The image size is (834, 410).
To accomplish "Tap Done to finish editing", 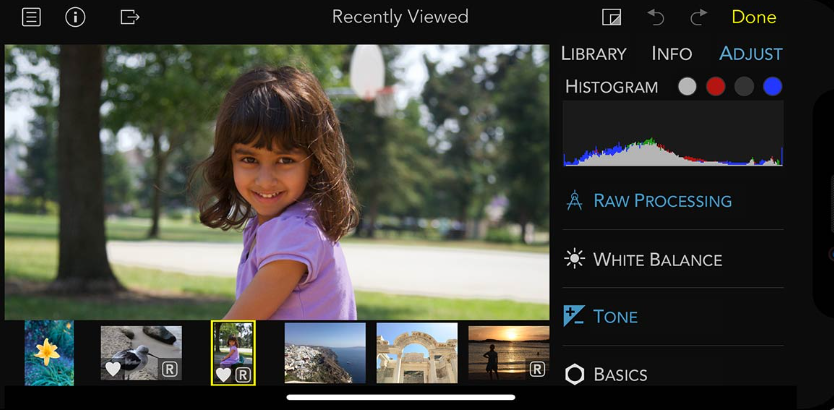I will (x=754, y=17).
